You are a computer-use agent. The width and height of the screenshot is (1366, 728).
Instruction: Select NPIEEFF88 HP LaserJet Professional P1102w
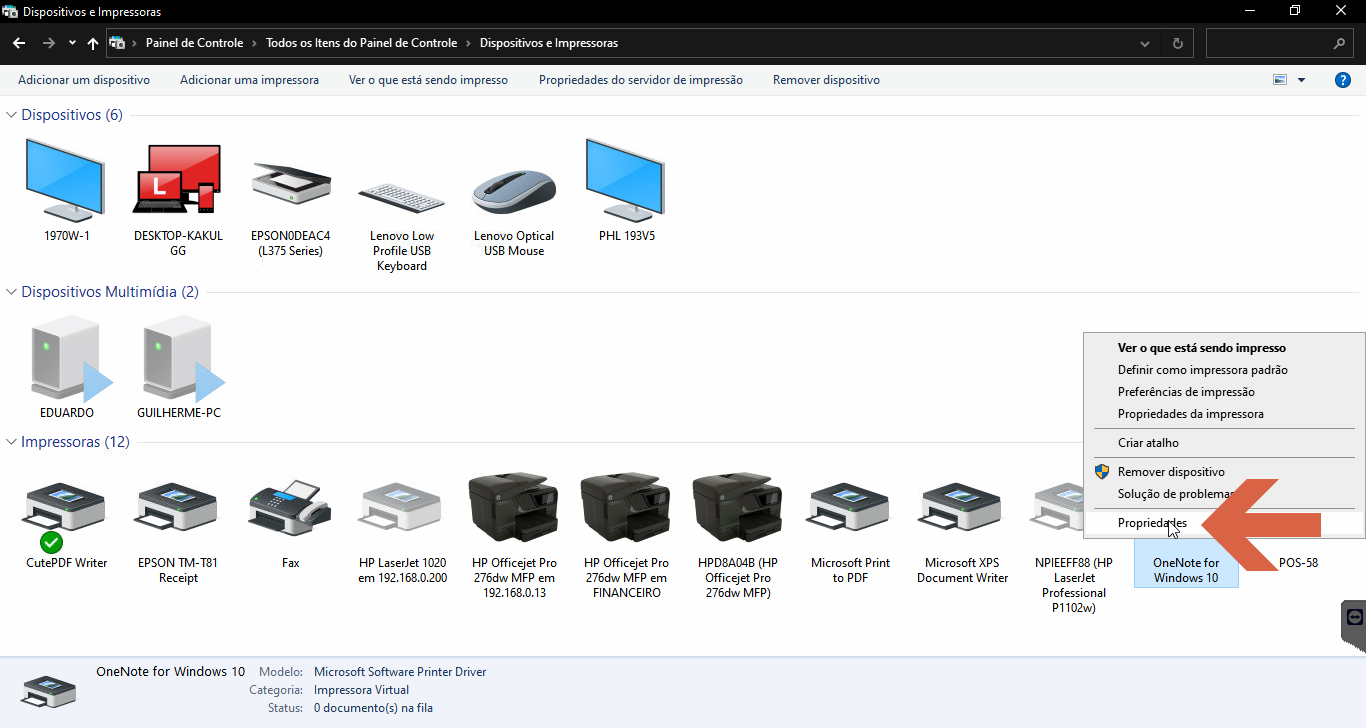pyautogui.click(x=1058, y=508)
